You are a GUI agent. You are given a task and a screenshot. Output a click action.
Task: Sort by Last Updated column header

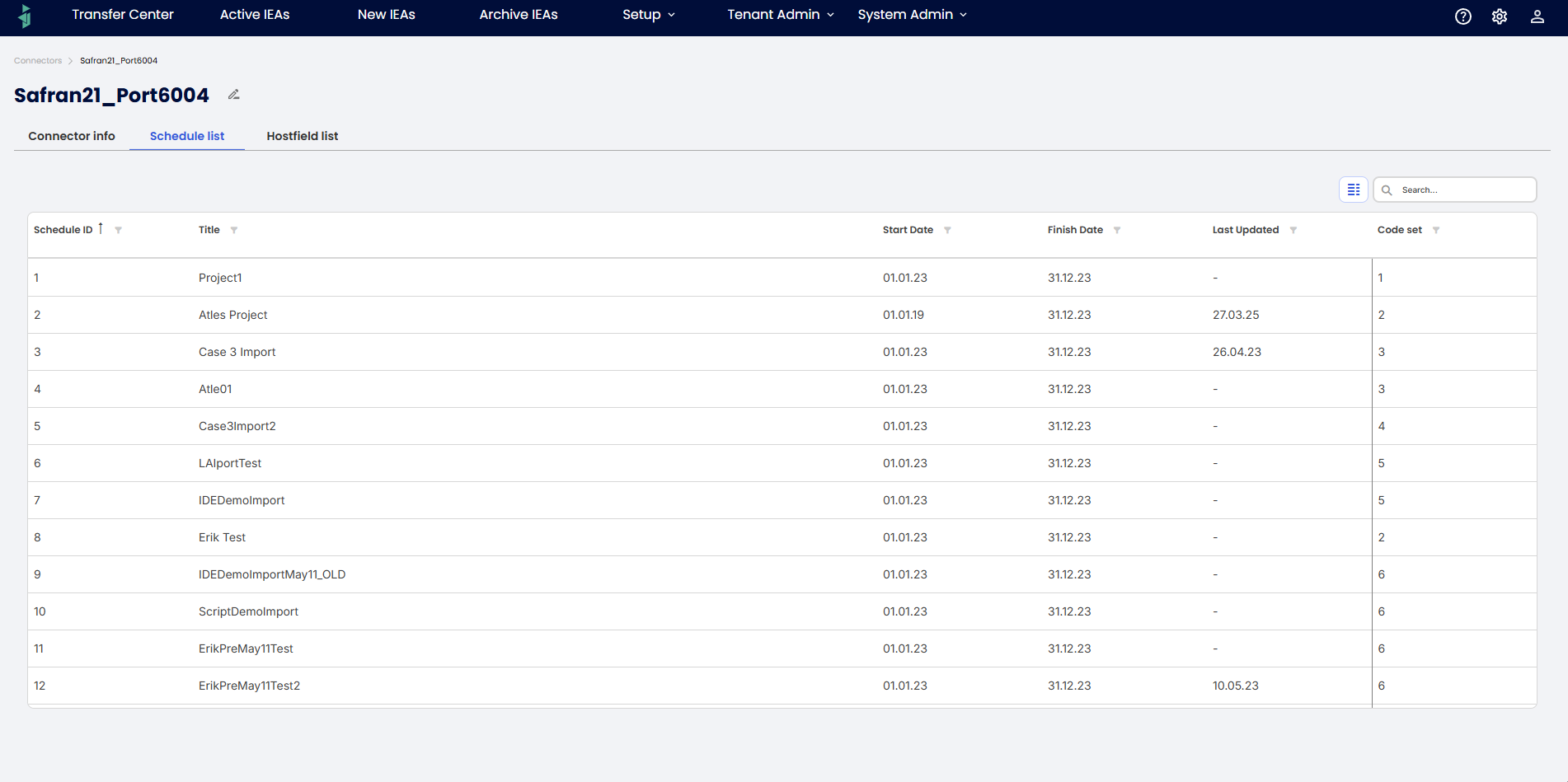point(1246,230)
